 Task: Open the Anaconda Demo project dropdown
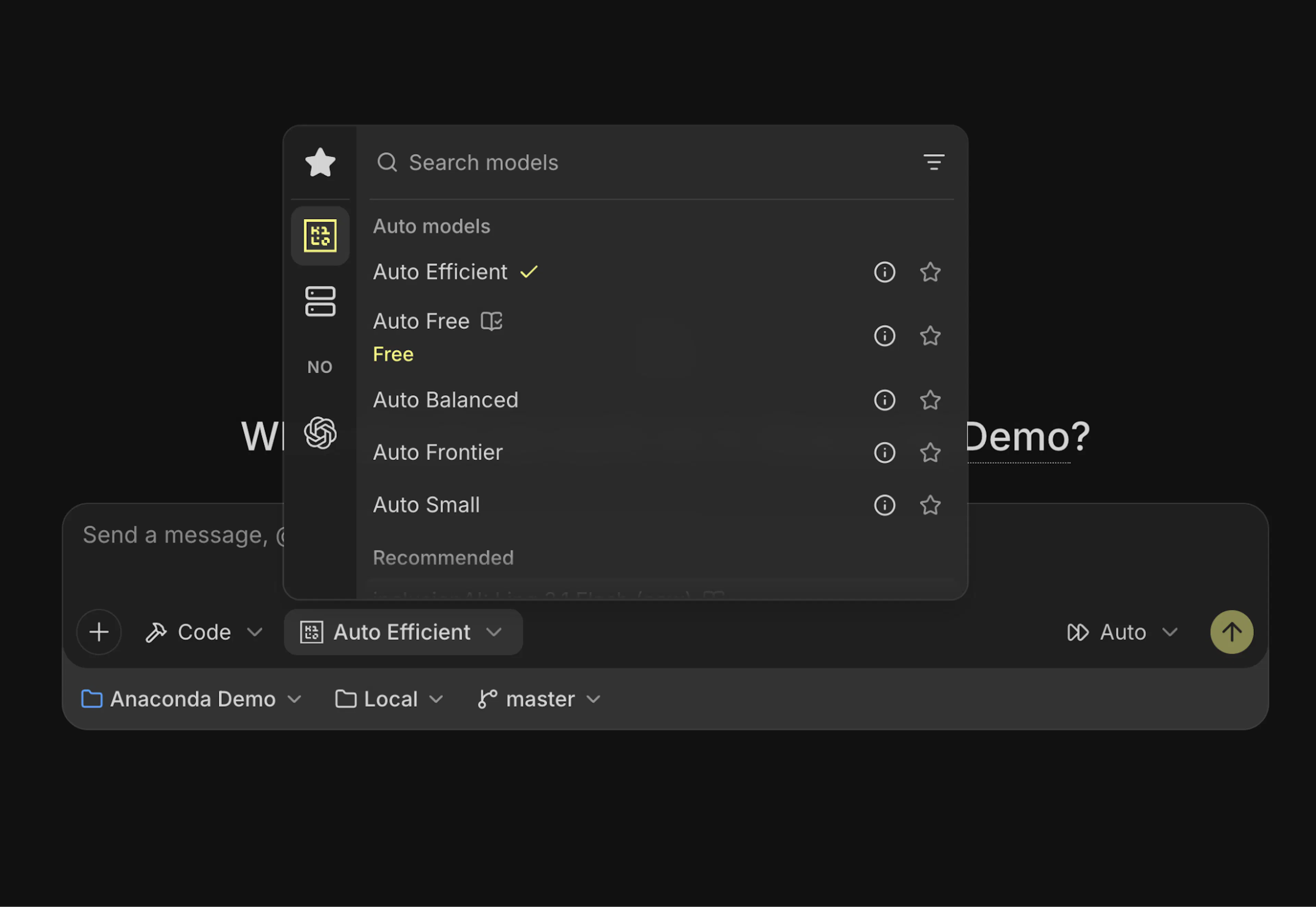(x=191, y=699)
